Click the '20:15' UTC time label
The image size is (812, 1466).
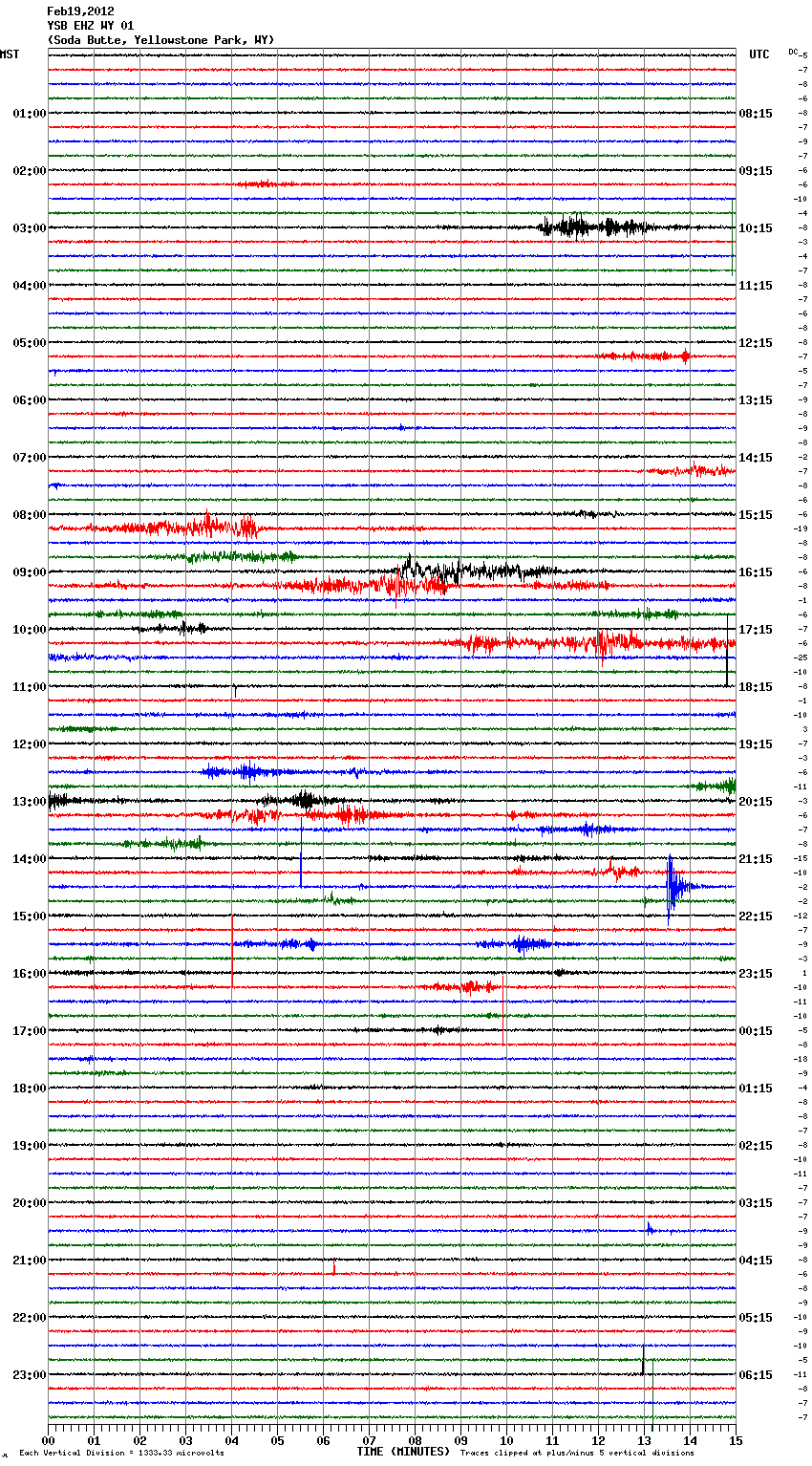(x=756, y=802)
